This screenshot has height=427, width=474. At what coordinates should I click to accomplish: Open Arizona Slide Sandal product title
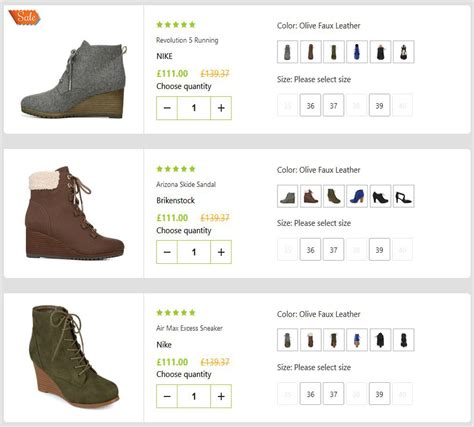(186, 184)
